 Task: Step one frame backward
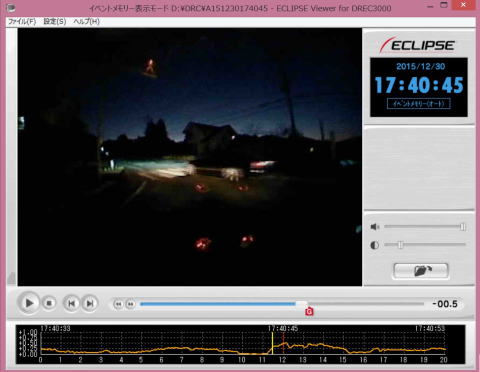[x=118, y=304]
